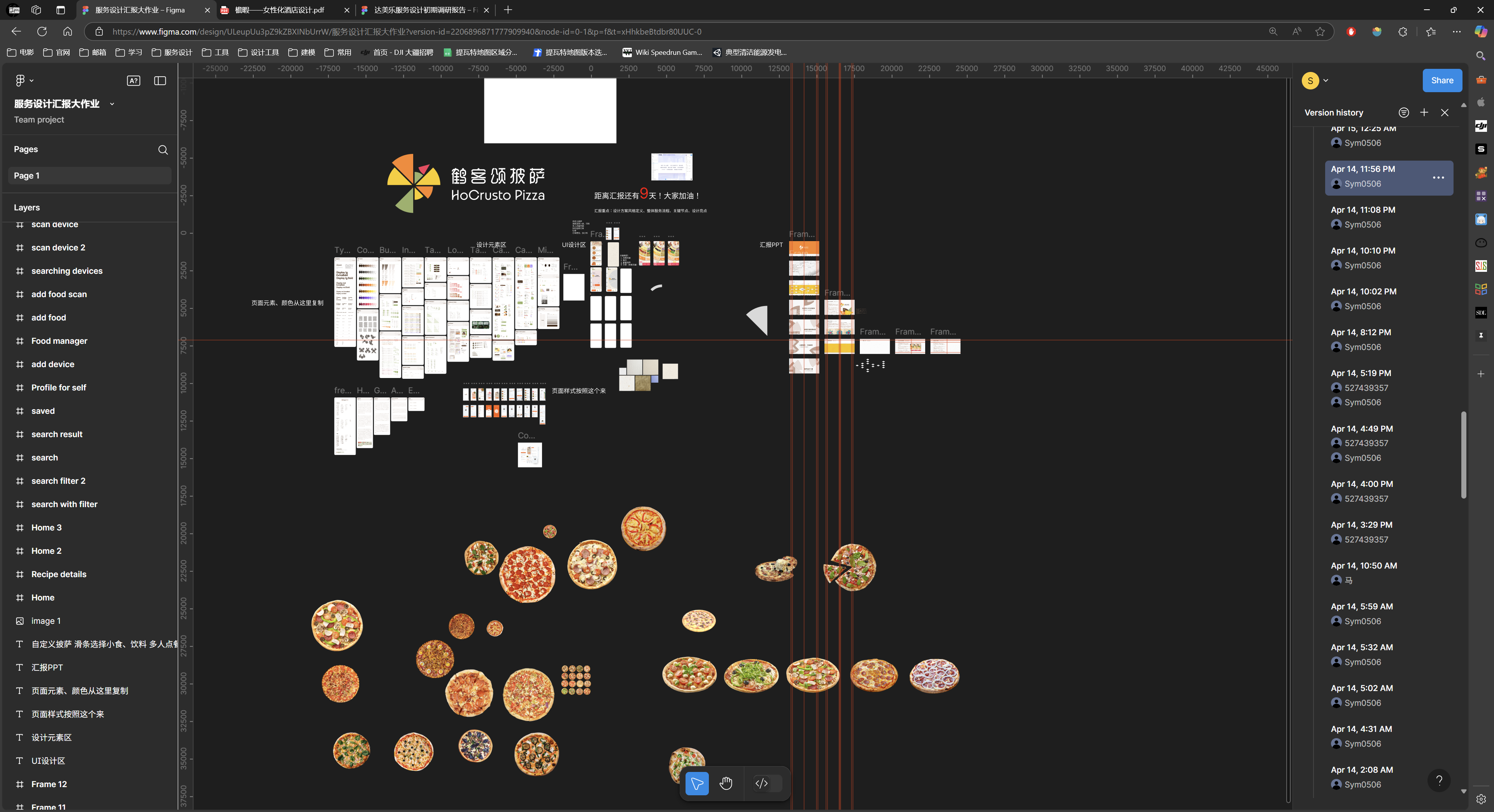Reload the Figma page
The image size is (1494, 812).
[42, 31]
